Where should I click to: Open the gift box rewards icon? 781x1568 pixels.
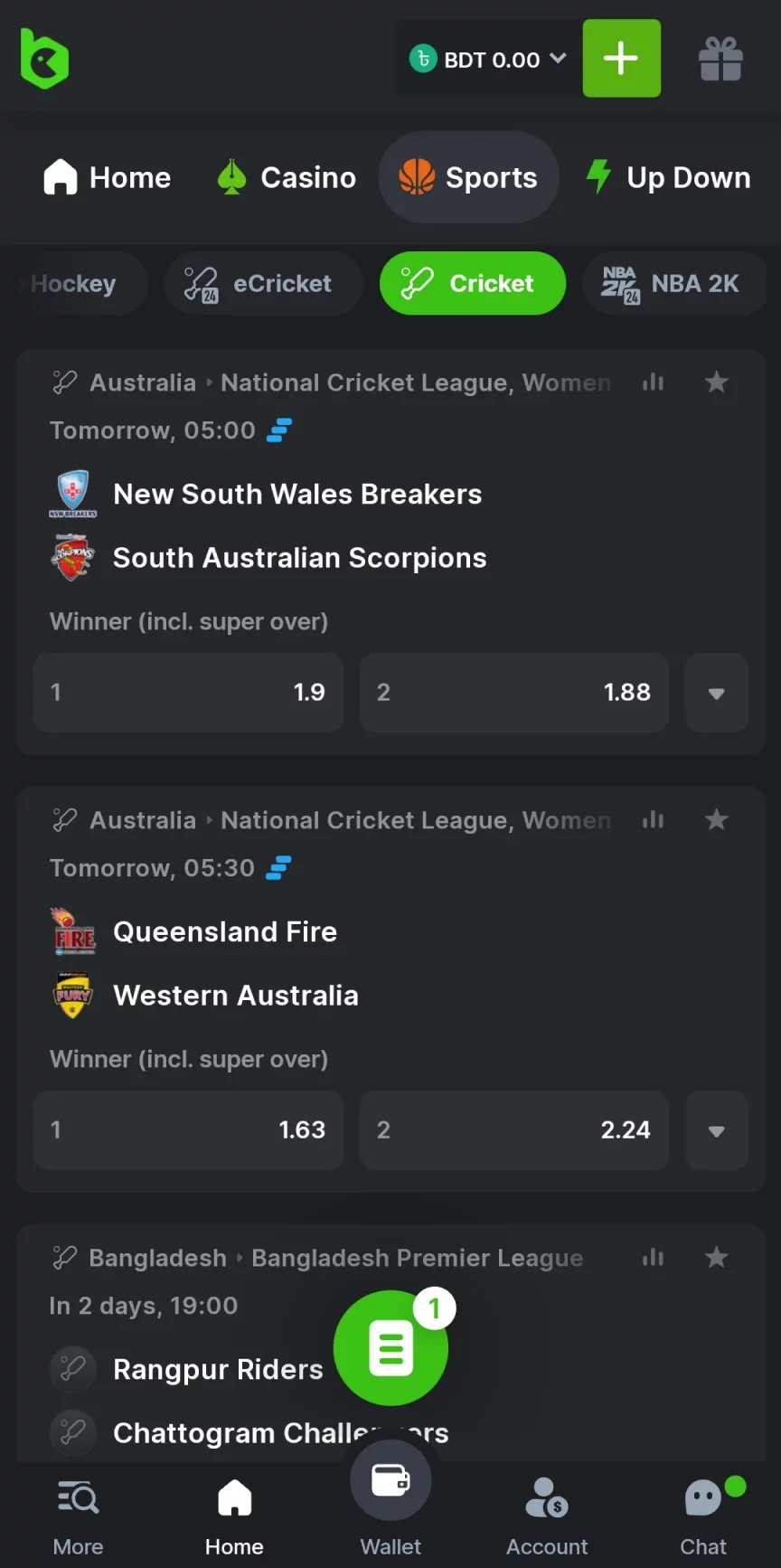[x=720, y=60]
